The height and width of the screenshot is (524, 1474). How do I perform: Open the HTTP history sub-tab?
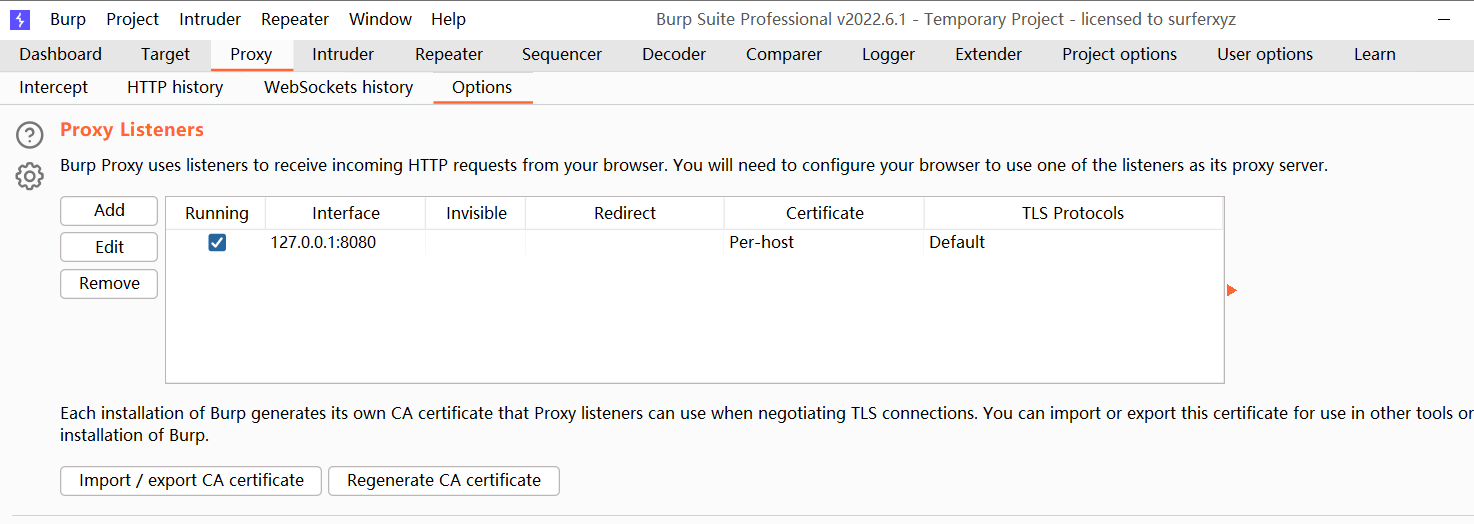click(175, 87)
